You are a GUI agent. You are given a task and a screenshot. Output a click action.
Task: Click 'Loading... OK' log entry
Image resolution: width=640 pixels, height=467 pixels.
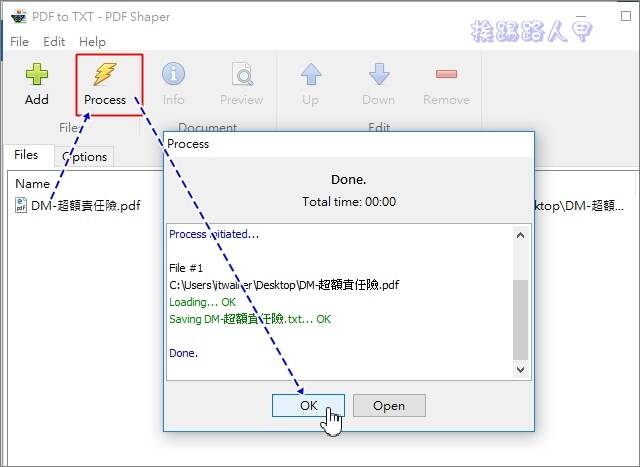[x=202, y=302]
